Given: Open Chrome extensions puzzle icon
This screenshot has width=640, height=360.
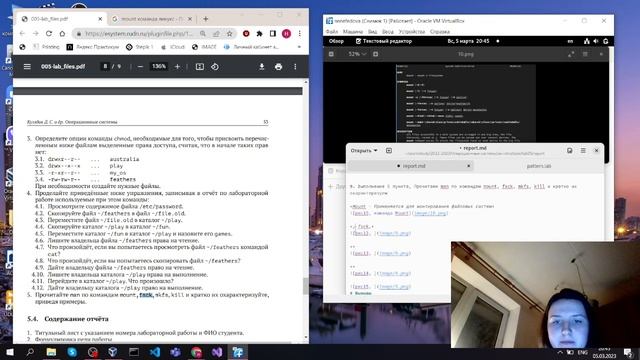Looking at the screenshot, I should click(x=259, y=33).
